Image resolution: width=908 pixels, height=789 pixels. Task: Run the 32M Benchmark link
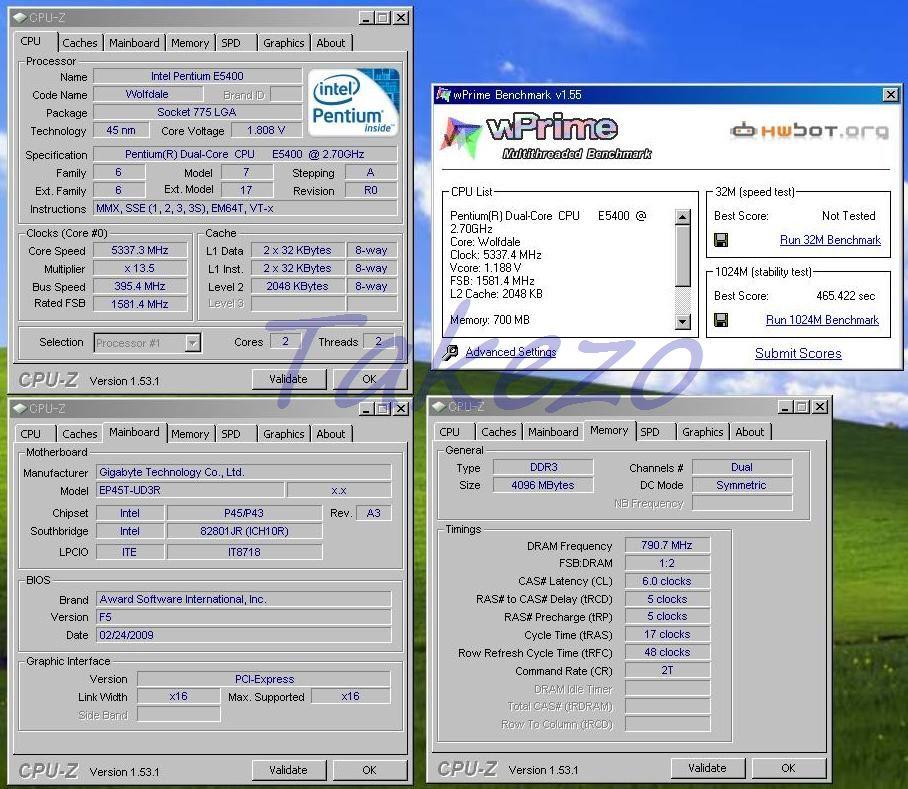[x=830, y=240]
